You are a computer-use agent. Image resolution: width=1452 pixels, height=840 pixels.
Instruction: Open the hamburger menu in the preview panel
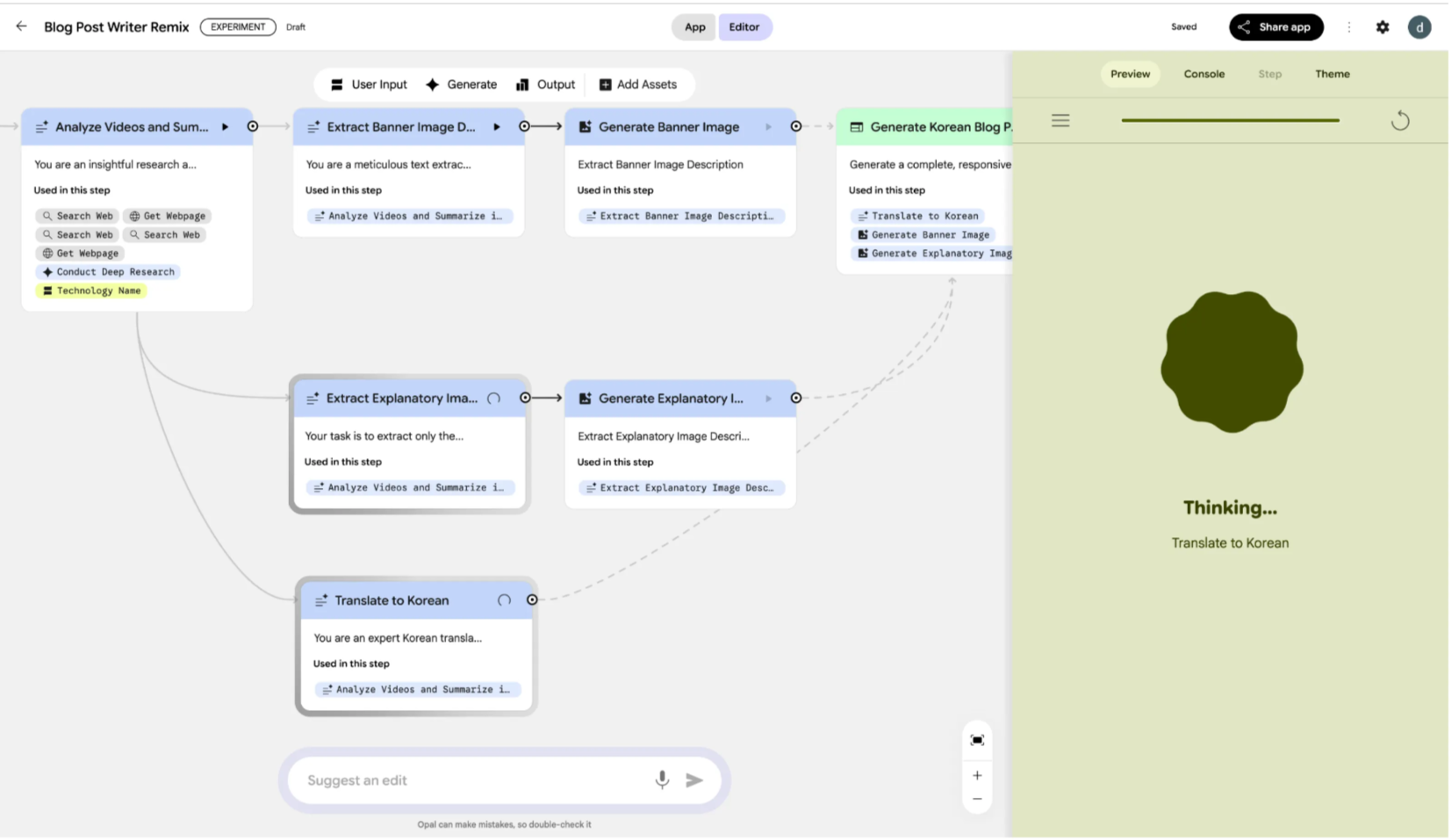click(1060, 120)
